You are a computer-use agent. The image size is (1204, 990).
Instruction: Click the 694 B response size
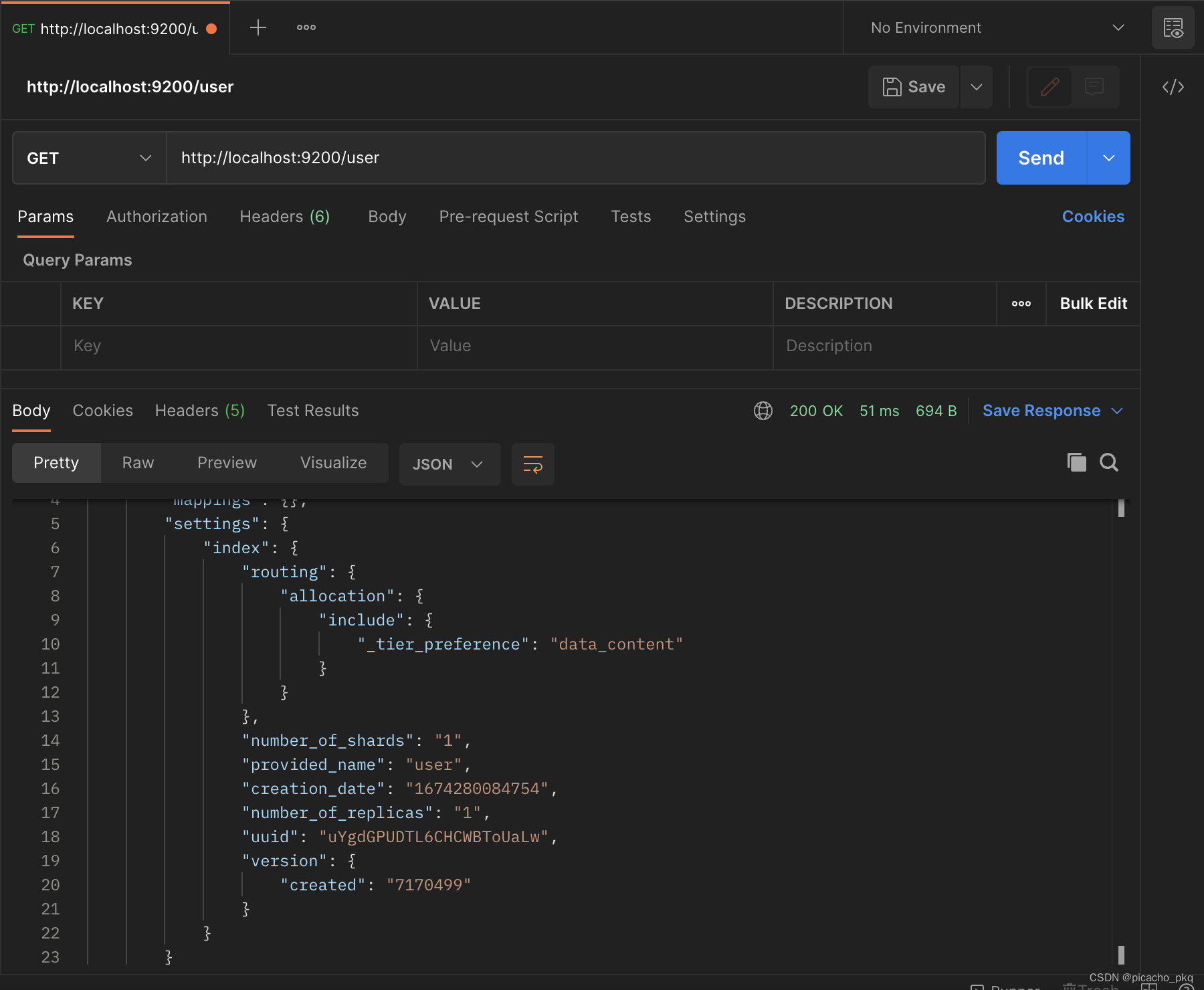[x=936, y=411]
